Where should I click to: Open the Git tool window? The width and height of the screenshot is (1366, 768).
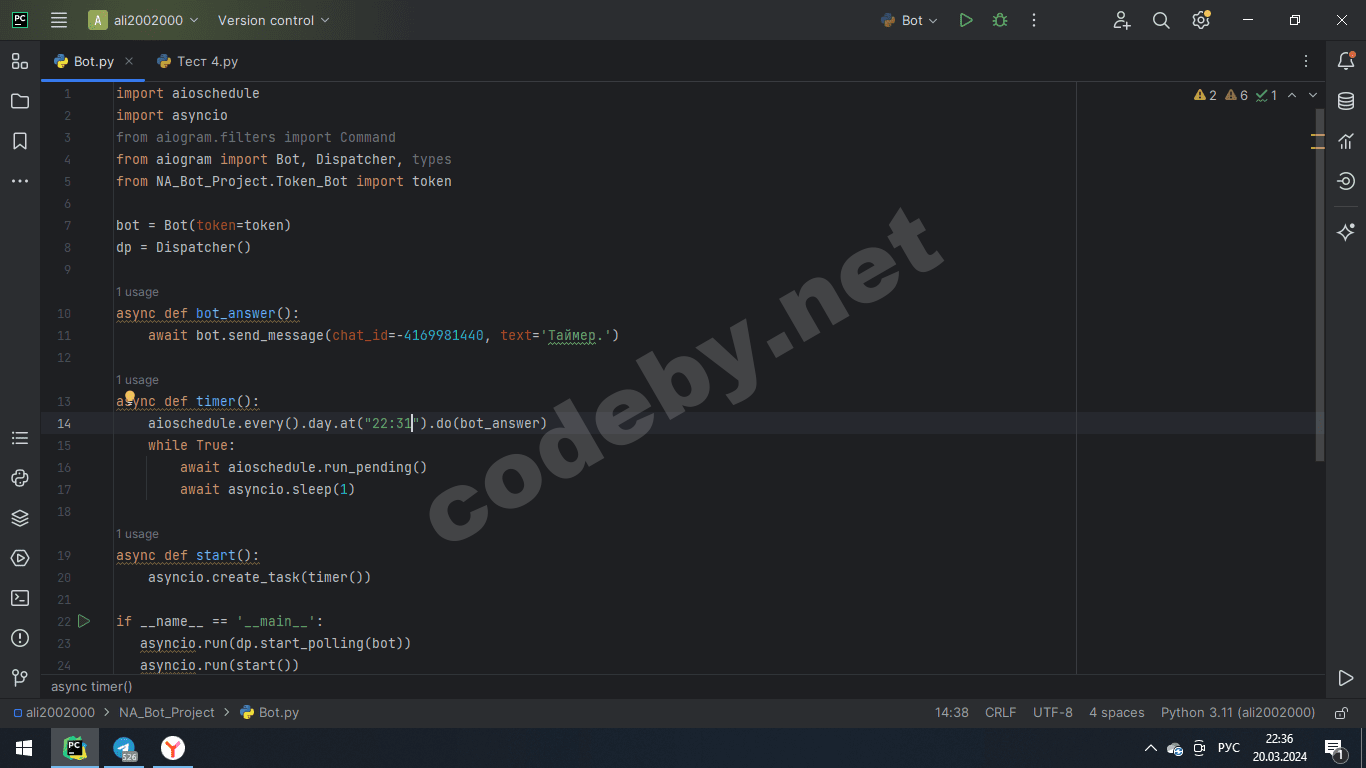point(20,678)
